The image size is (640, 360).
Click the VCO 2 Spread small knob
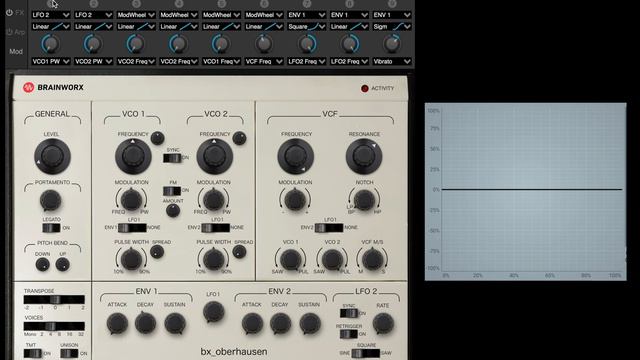239,252
